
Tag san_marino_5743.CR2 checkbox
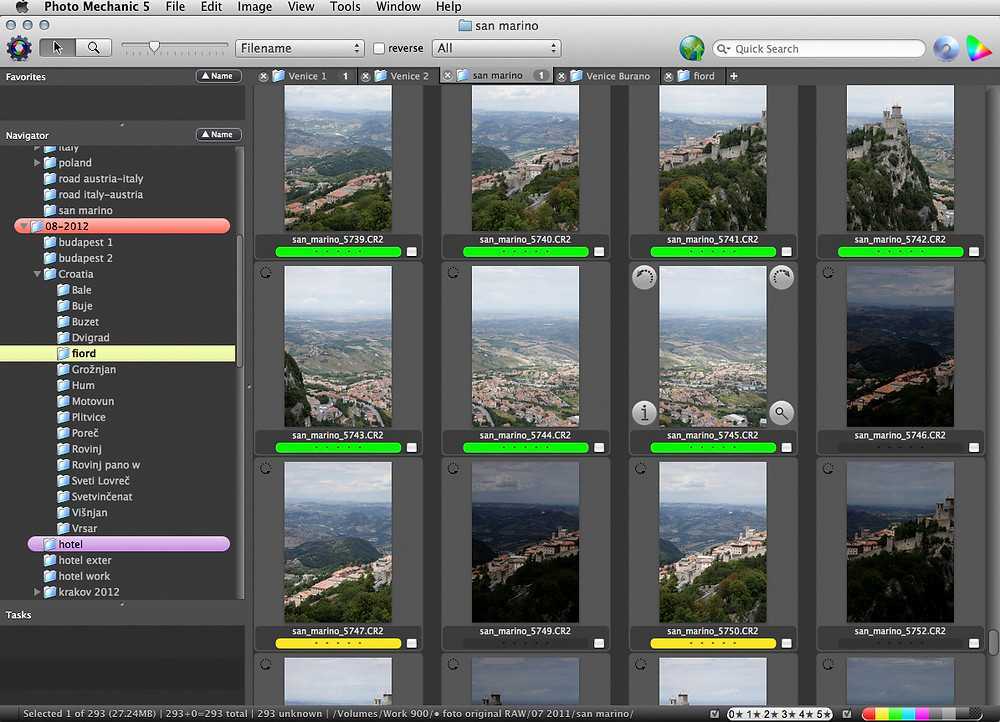tap(412, 448)
